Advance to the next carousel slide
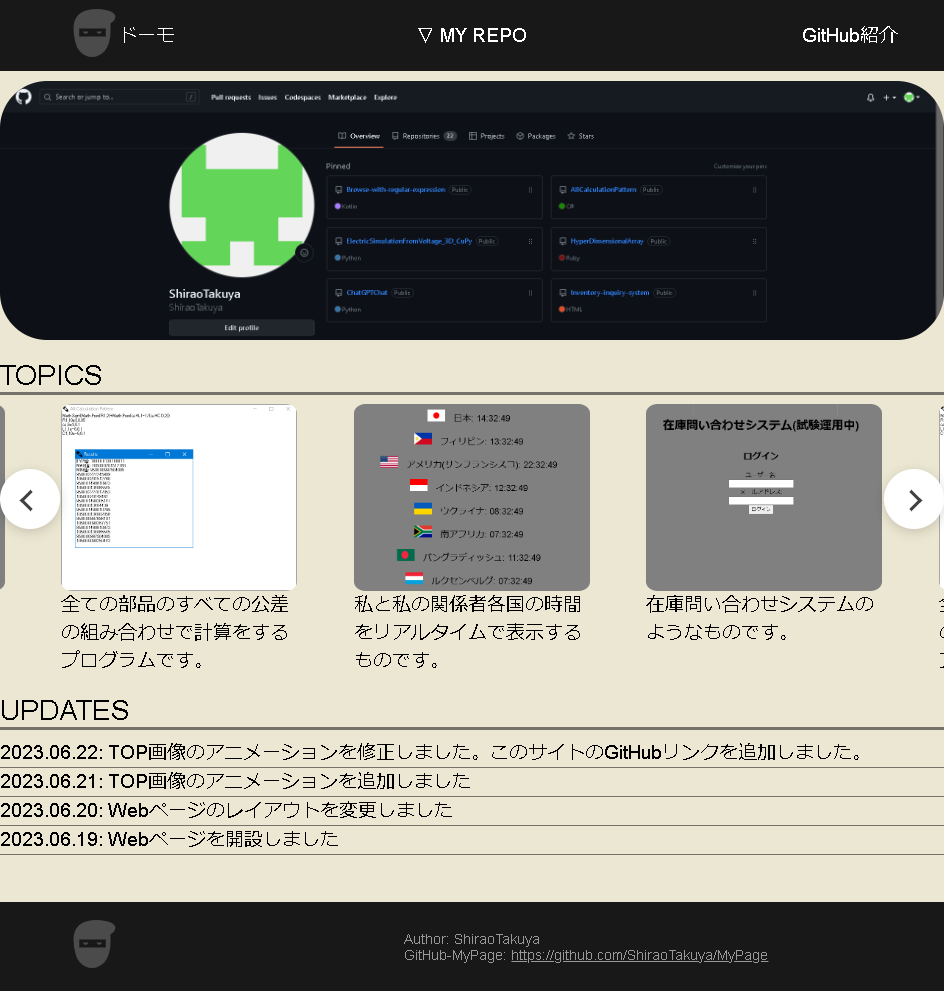 point(914,499)
